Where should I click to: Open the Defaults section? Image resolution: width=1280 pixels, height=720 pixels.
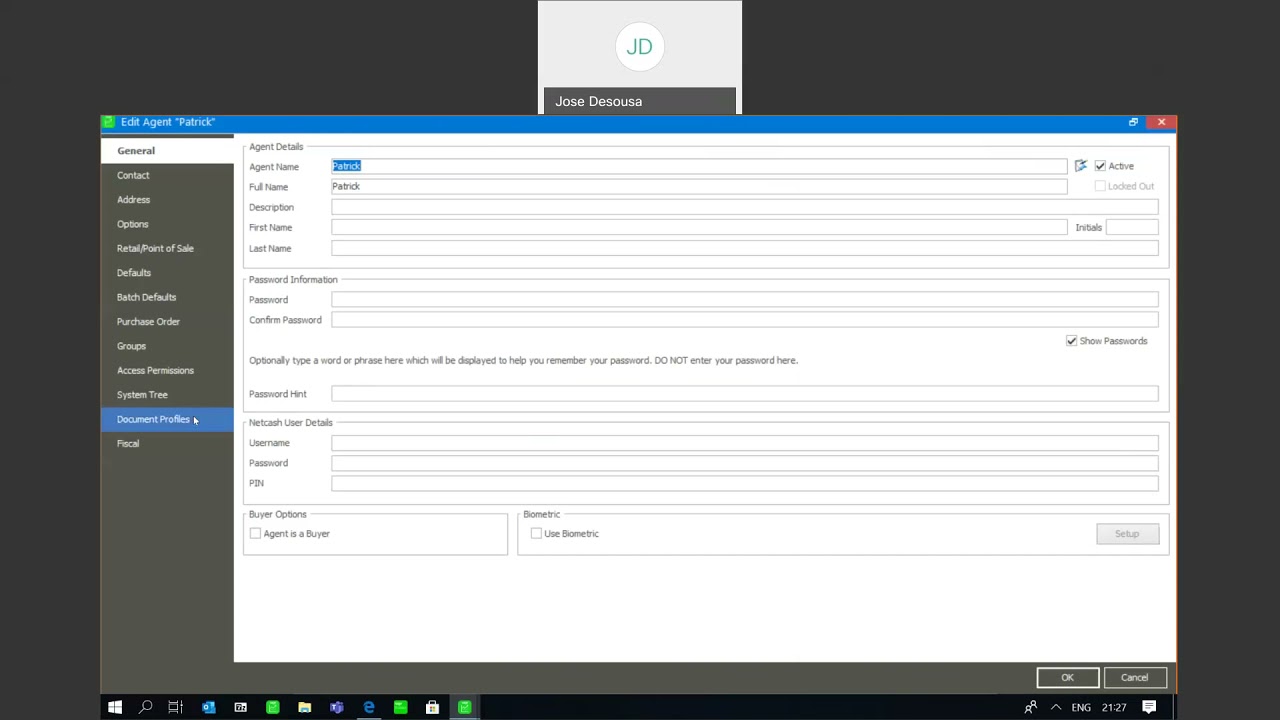(167, 273)
